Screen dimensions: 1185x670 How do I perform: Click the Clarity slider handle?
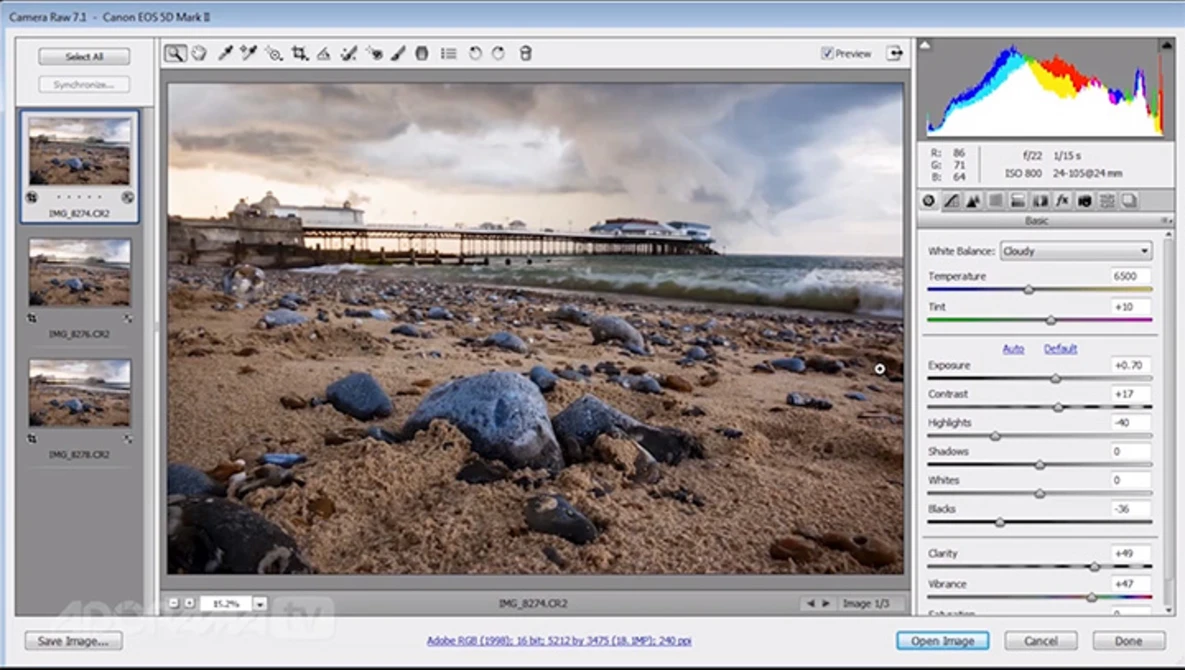[1094, 567]
